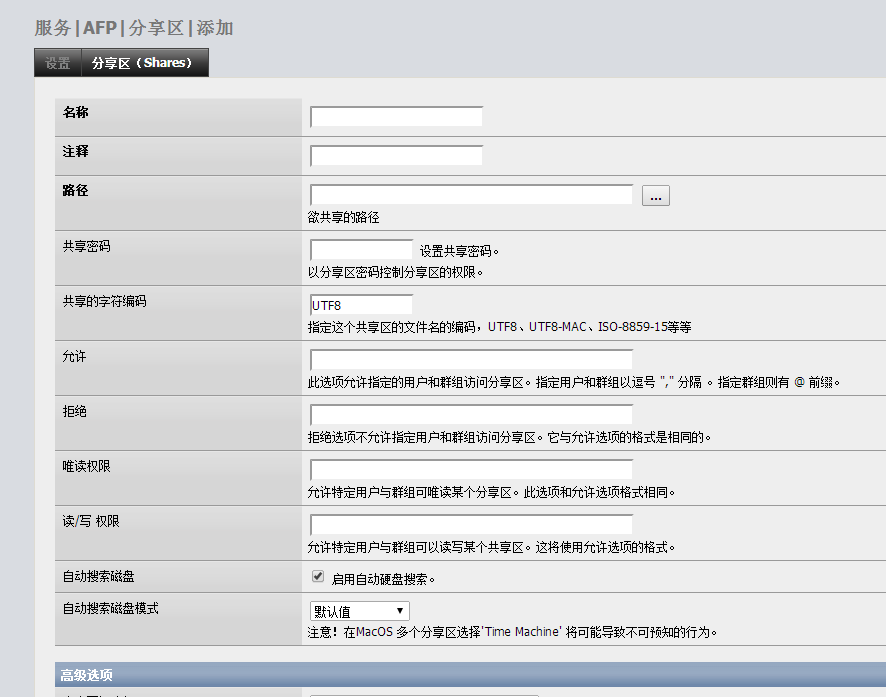Click AFP in the page title breadcrumb
The height and width of the screenshot is (697, 886).
[x=100, y=28]
